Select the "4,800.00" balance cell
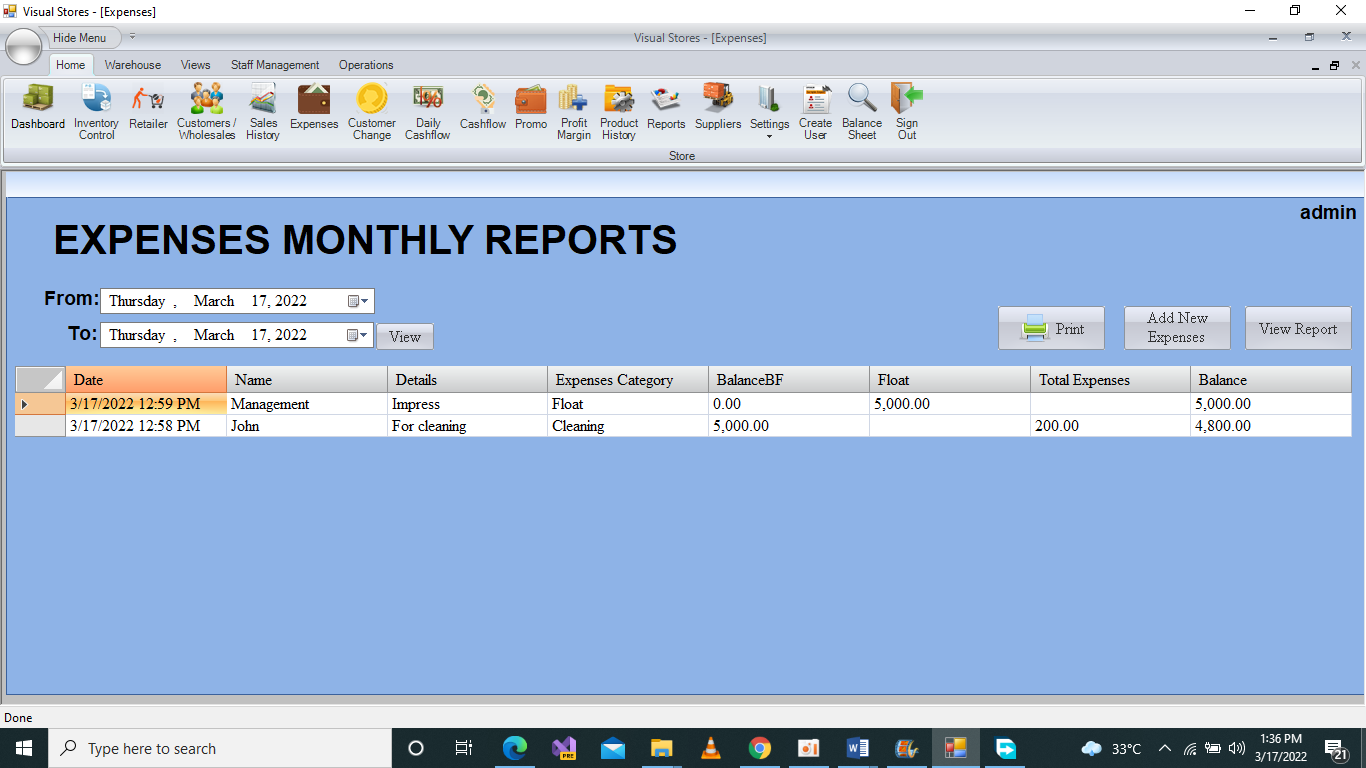This screenshot has width=1366, height=768. point(1271,426)
